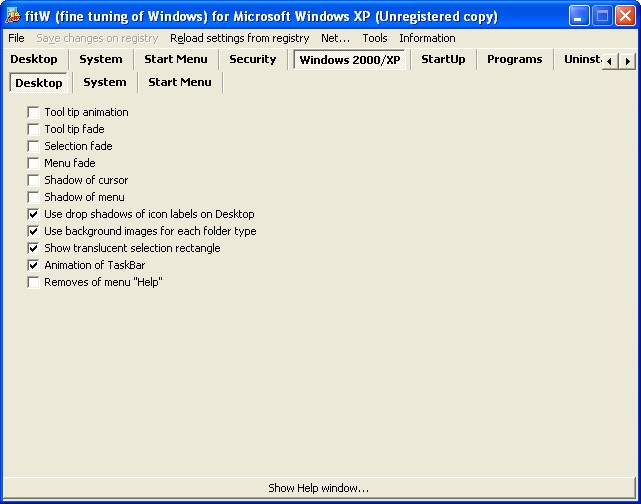Screen dimensions: 641x504
Task: Uncheck Use drop shadows of icon labels
Action: 33,214
